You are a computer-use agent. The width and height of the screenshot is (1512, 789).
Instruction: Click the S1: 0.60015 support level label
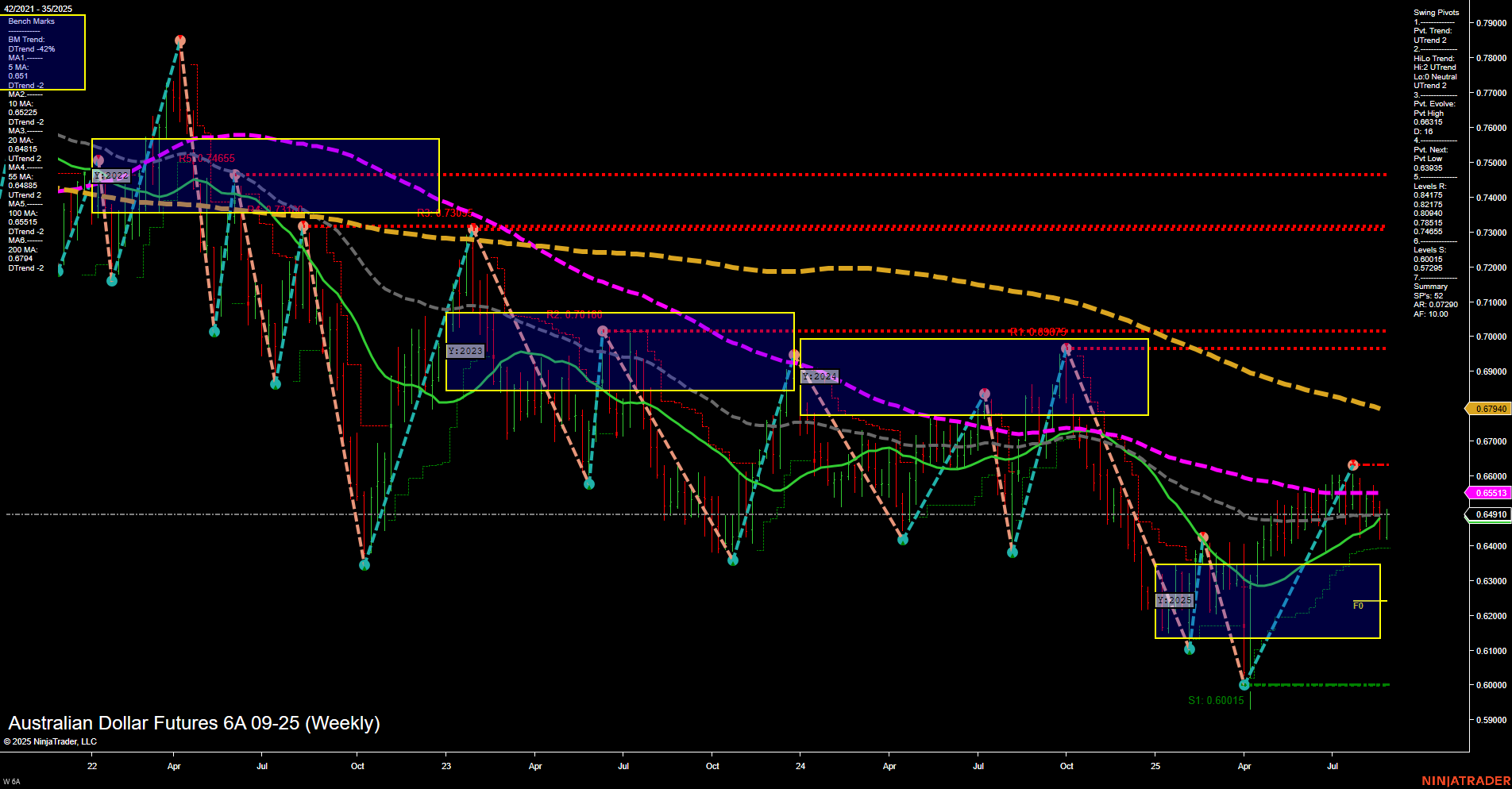tap(1215, 701)
